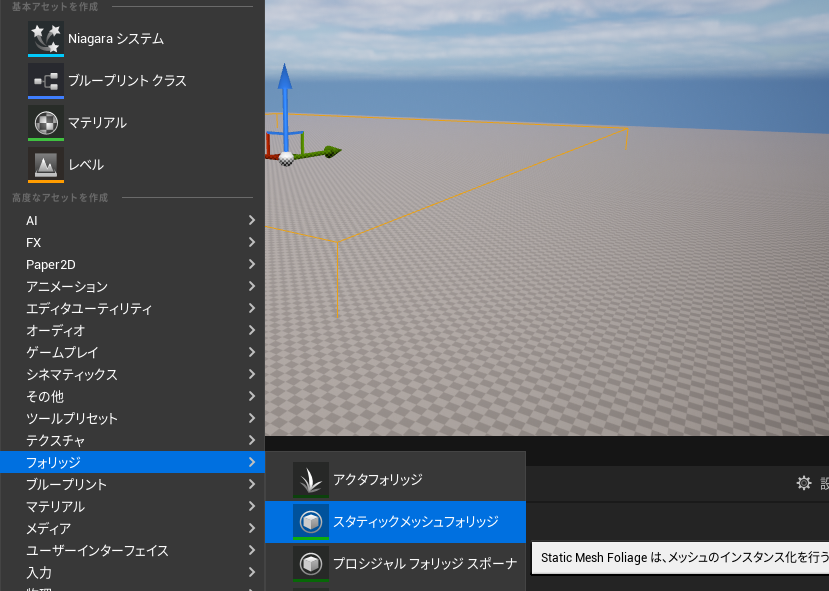Click the ブループリント クラス icon
829x591 pixels.
(x=45, y=81)
